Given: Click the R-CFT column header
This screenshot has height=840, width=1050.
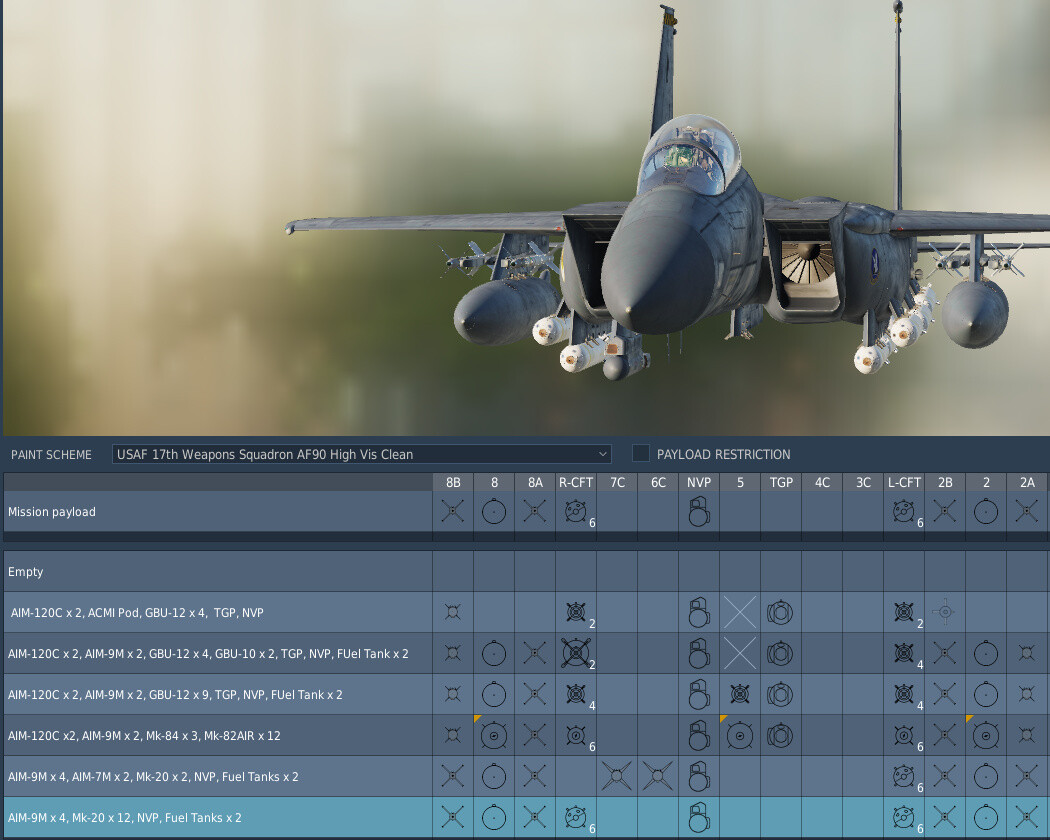Looking at the screenshot, I should 576,482.
